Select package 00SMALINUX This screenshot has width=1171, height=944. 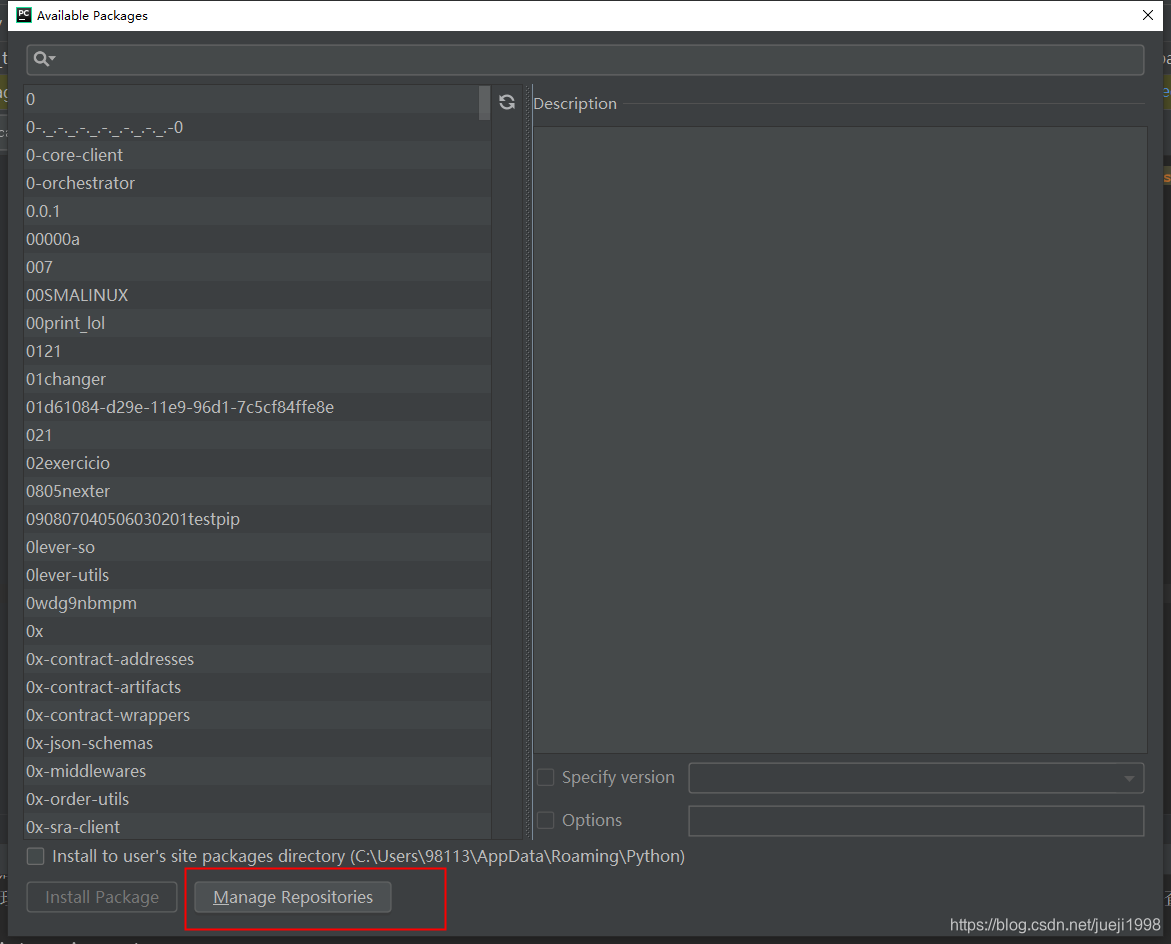click(258, 295)
